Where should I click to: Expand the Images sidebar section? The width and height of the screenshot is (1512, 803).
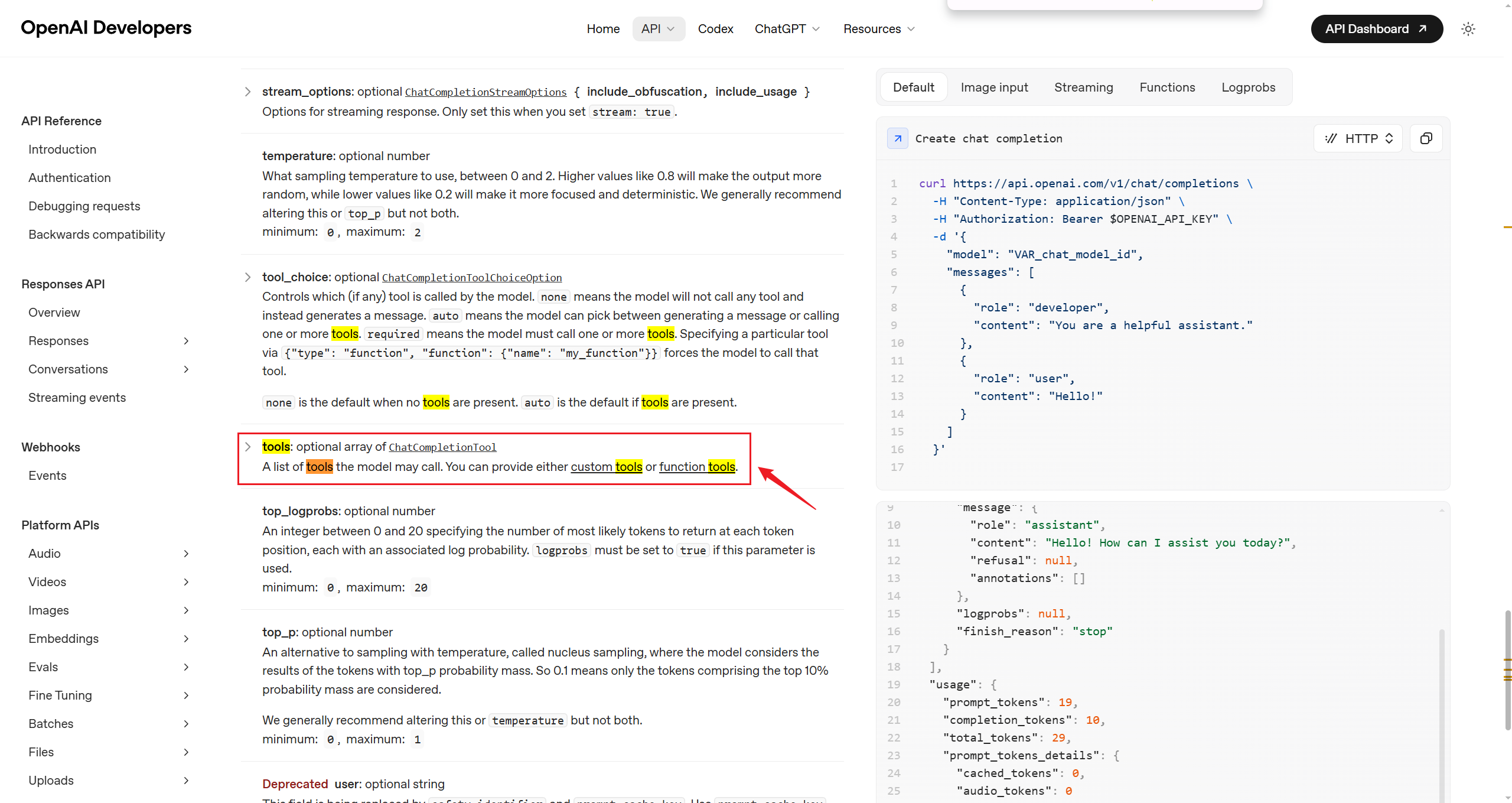pos(186,610)
